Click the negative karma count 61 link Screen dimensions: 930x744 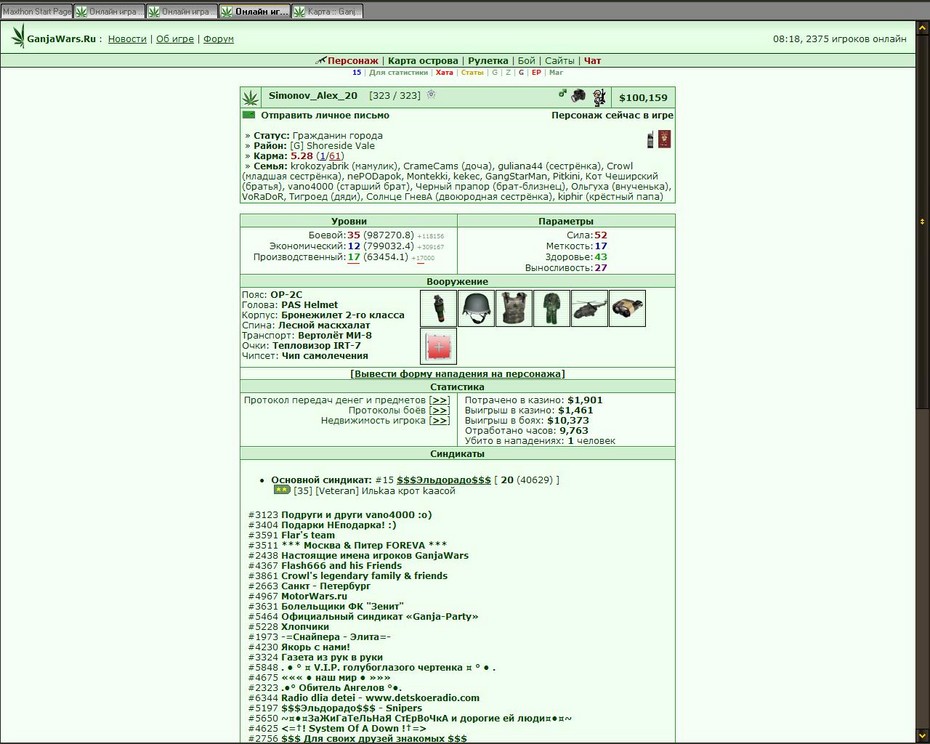coord(335,156)
